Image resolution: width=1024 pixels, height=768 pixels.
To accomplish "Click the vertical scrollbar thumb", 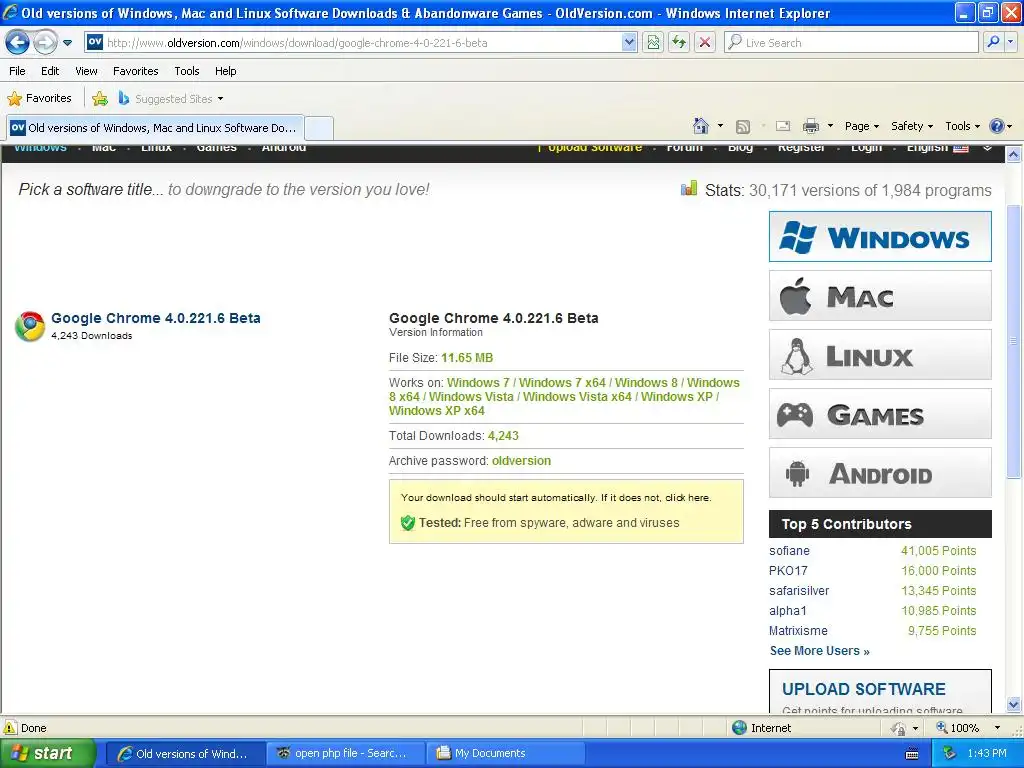I will [x=1014, y=341].
